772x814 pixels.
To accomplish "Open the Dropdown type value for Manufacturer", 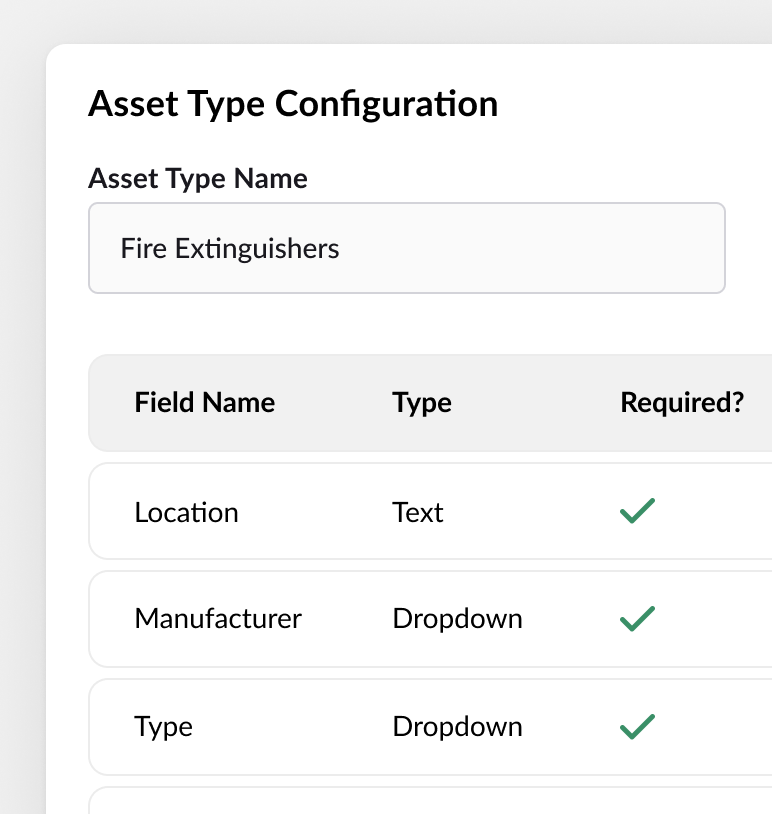I will tap(457, 619).
